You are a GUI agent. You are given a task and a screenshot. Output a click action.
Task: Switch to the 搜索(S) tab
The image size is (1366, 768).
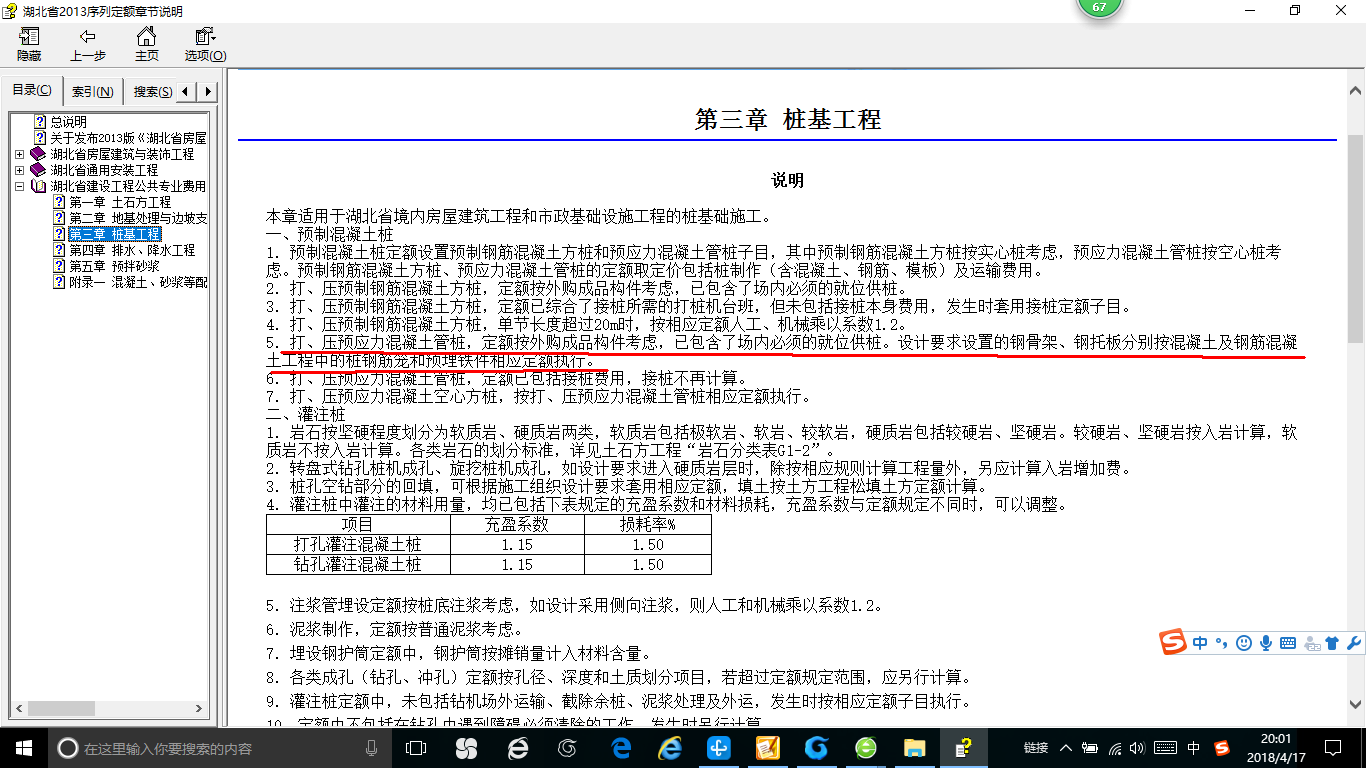[152, 92]
